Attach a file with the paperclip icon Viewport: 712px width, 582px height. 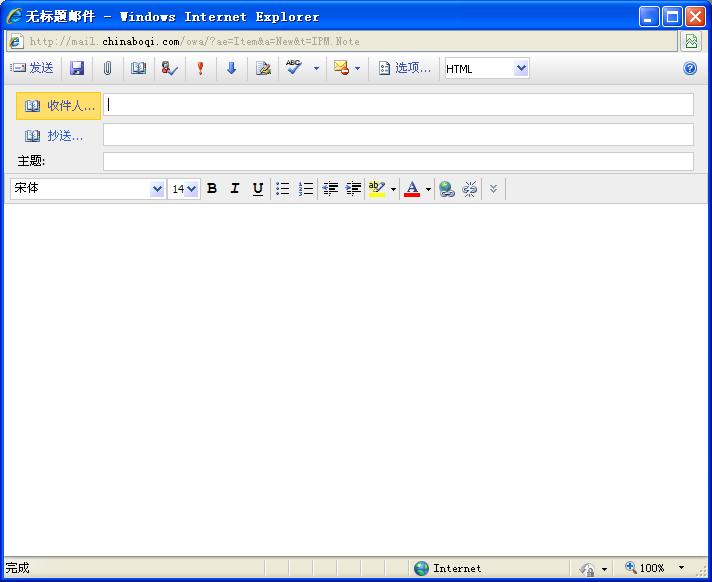pos(107,69)
